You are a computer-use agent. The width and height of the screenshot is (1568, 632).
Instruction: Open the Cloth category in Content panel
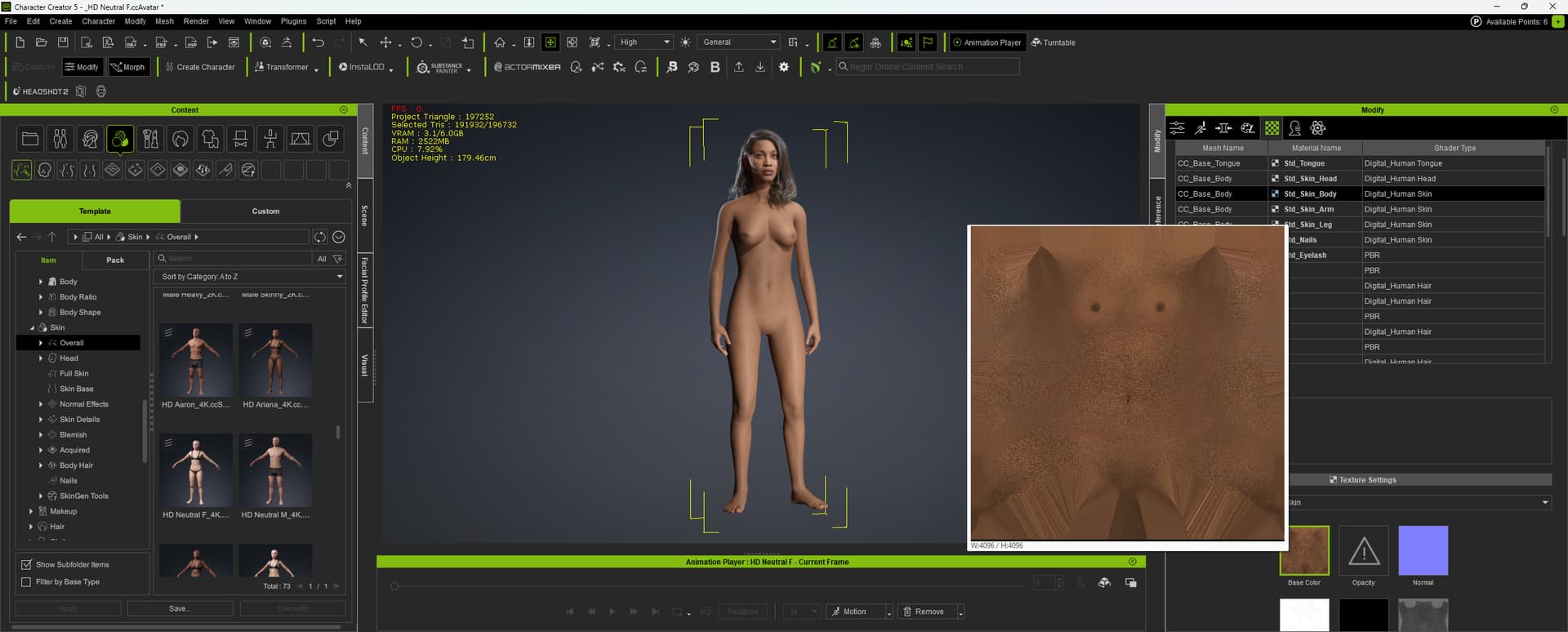[211, 140]
